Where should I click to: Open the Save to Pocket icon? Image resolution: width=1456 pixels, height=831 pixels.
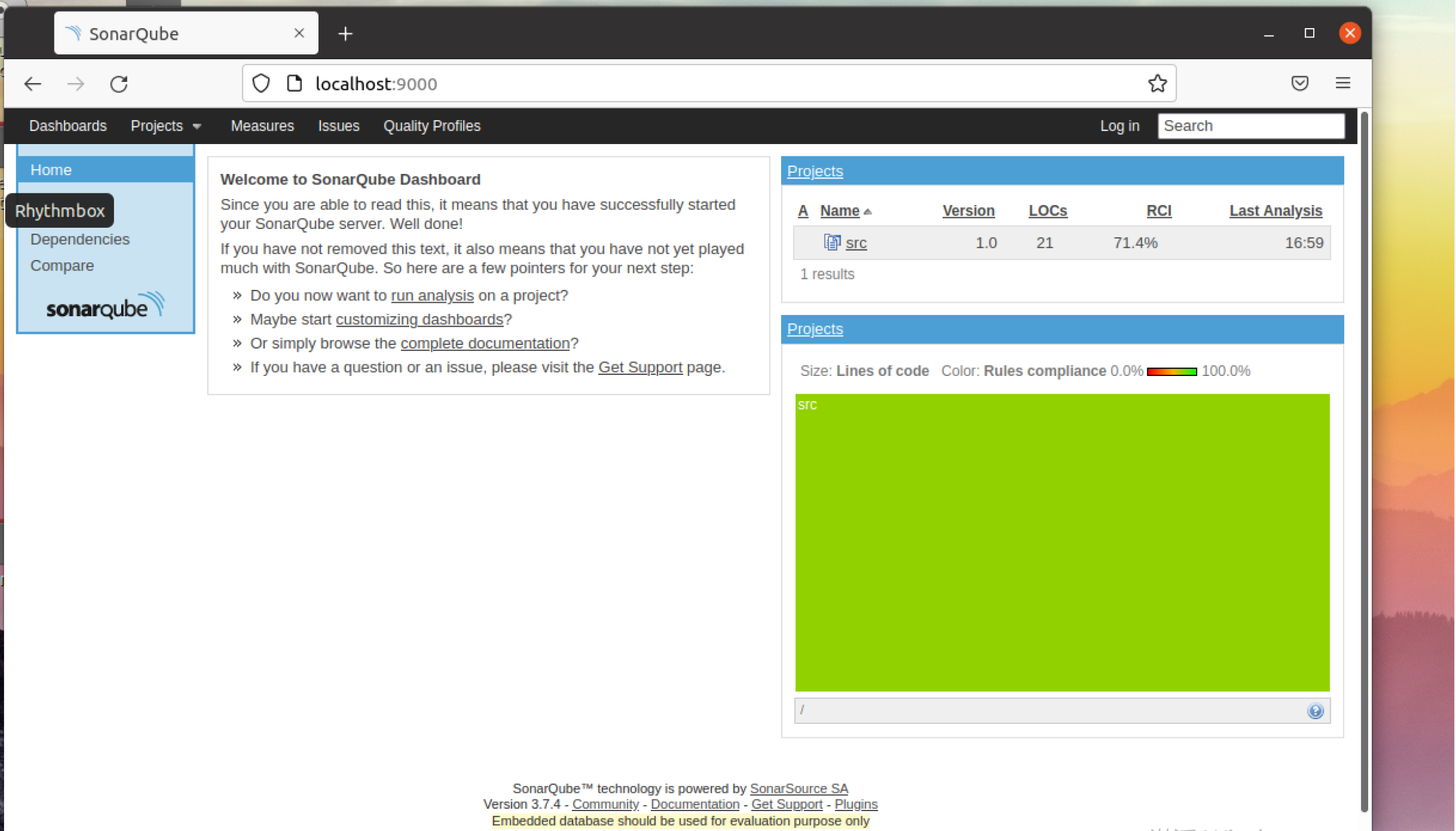pos(1300,83)
